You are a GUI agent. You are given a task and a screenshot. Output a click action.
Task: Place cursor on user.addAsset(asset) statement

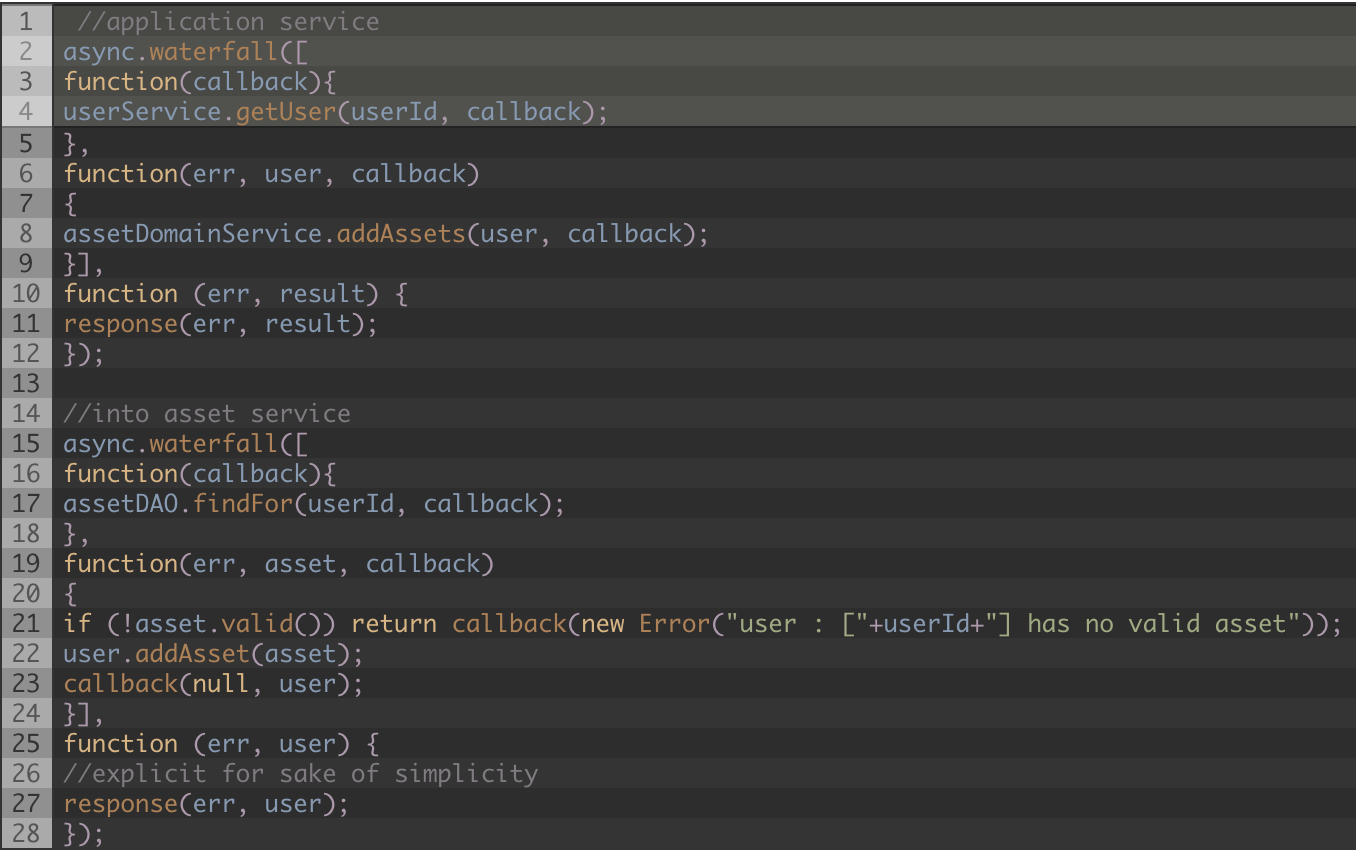(213, 654)
